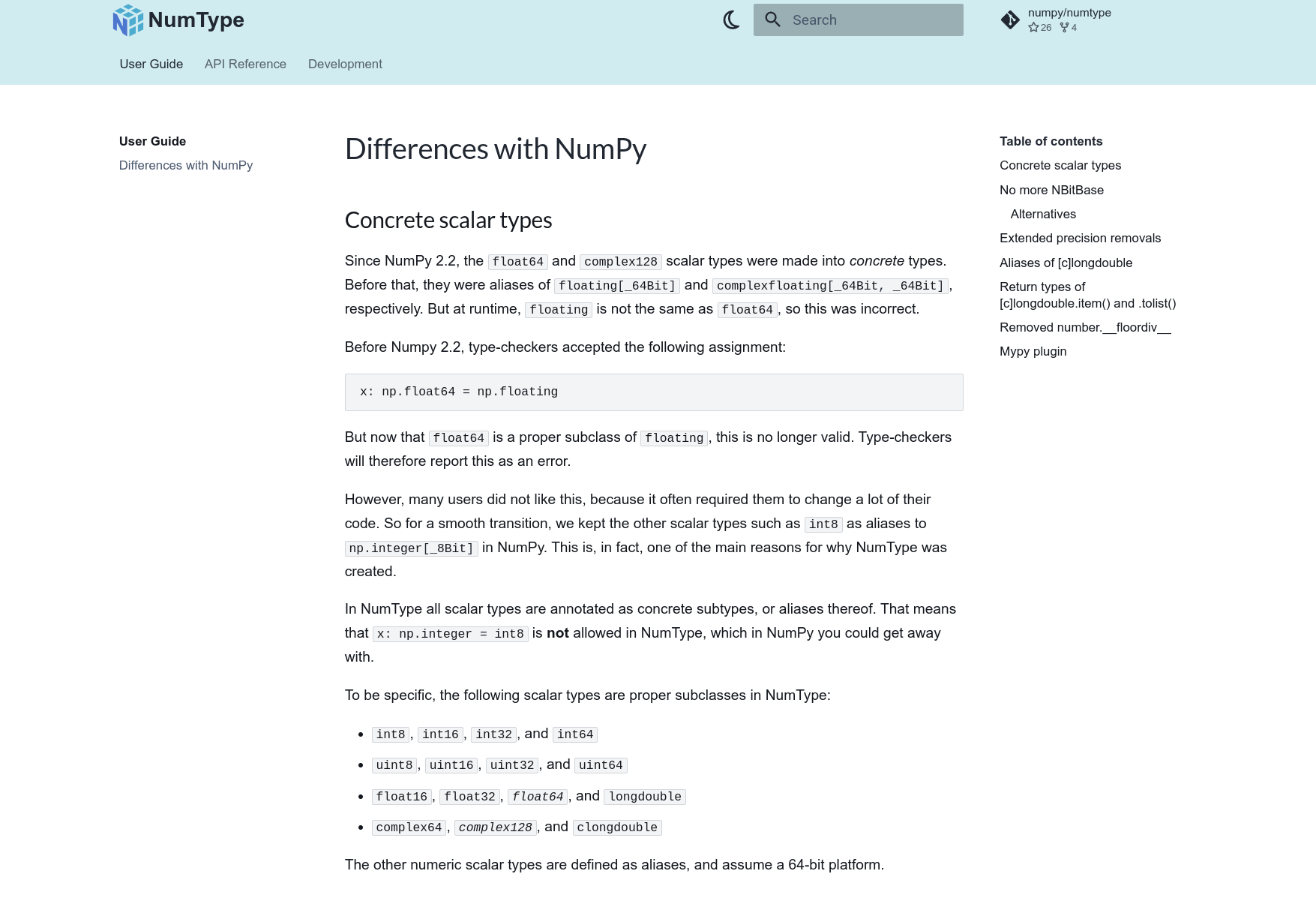Jump to Concrete scalar types section
The height and width of the screenshot is (901, 1316).
tap(1060, 166)
